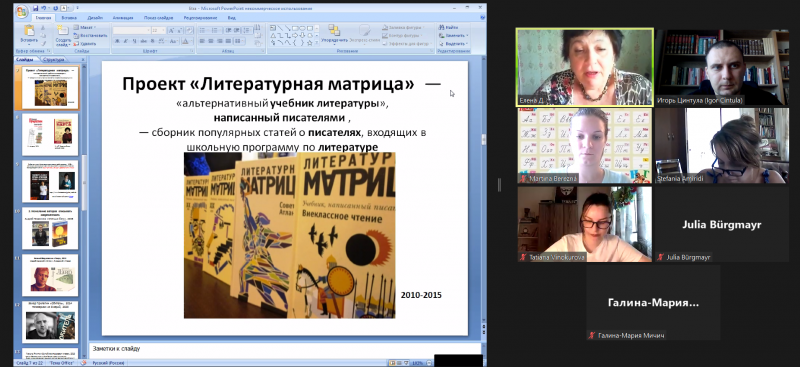Open PowerPoint help question-mark icon

(483, 17)
